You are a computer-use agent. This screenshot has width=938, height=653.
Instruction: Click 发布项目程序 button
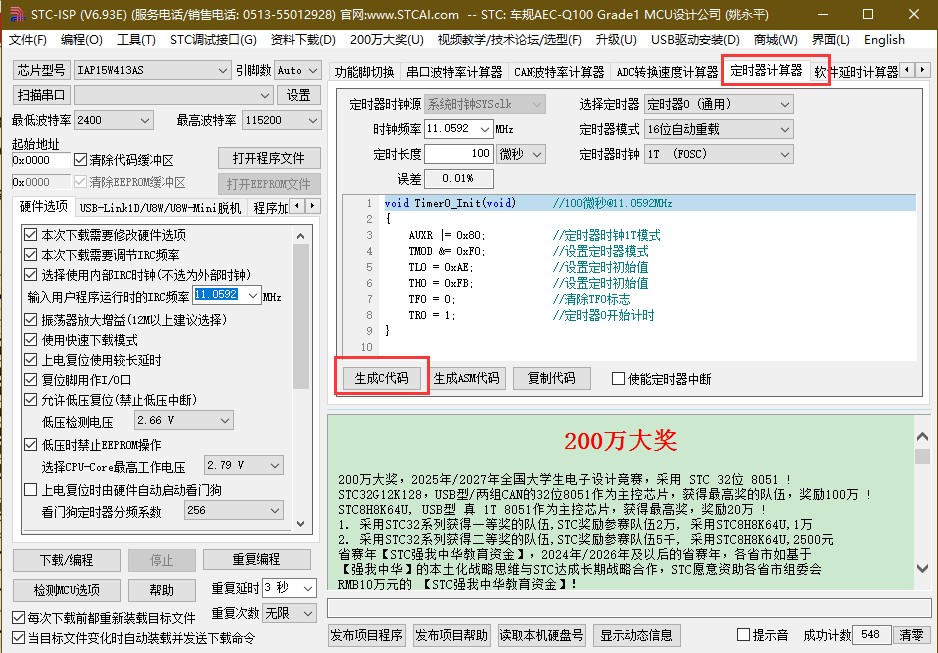366,635
